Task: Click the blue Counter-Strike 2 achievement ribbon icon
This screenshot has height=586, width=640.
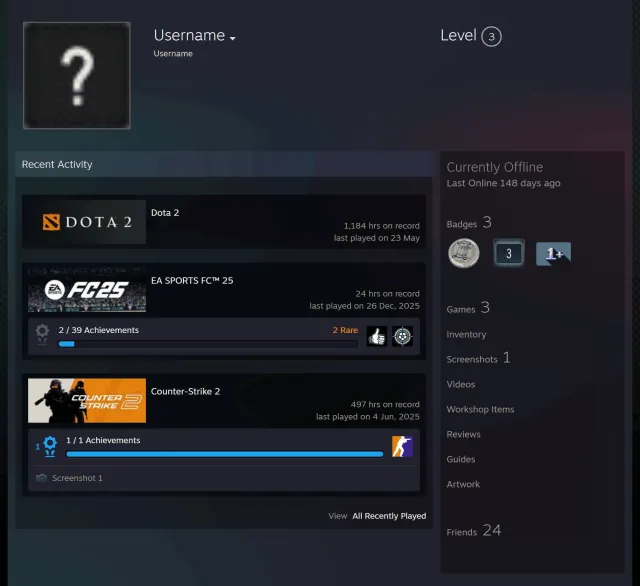Action: (x=50, y=446)
